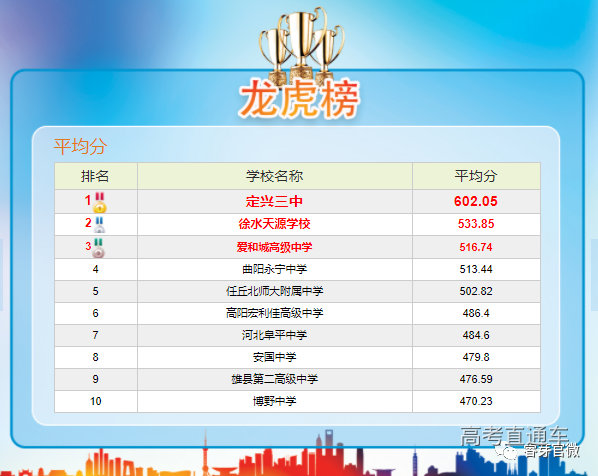Click rank number 10 in the table
The width and height of the screenshot is (598, 476).
(95, 401)
